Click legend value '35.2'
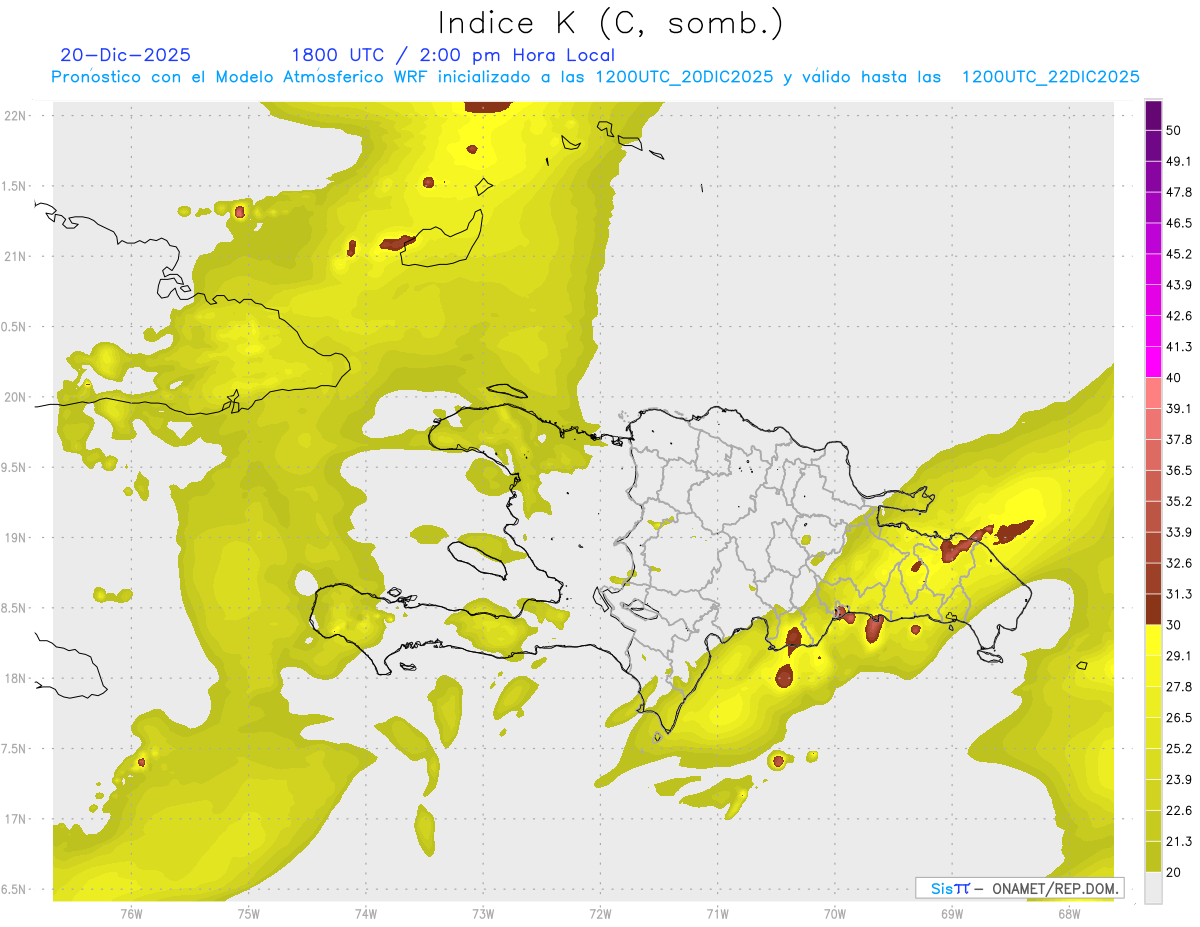 click(1179, 502)
